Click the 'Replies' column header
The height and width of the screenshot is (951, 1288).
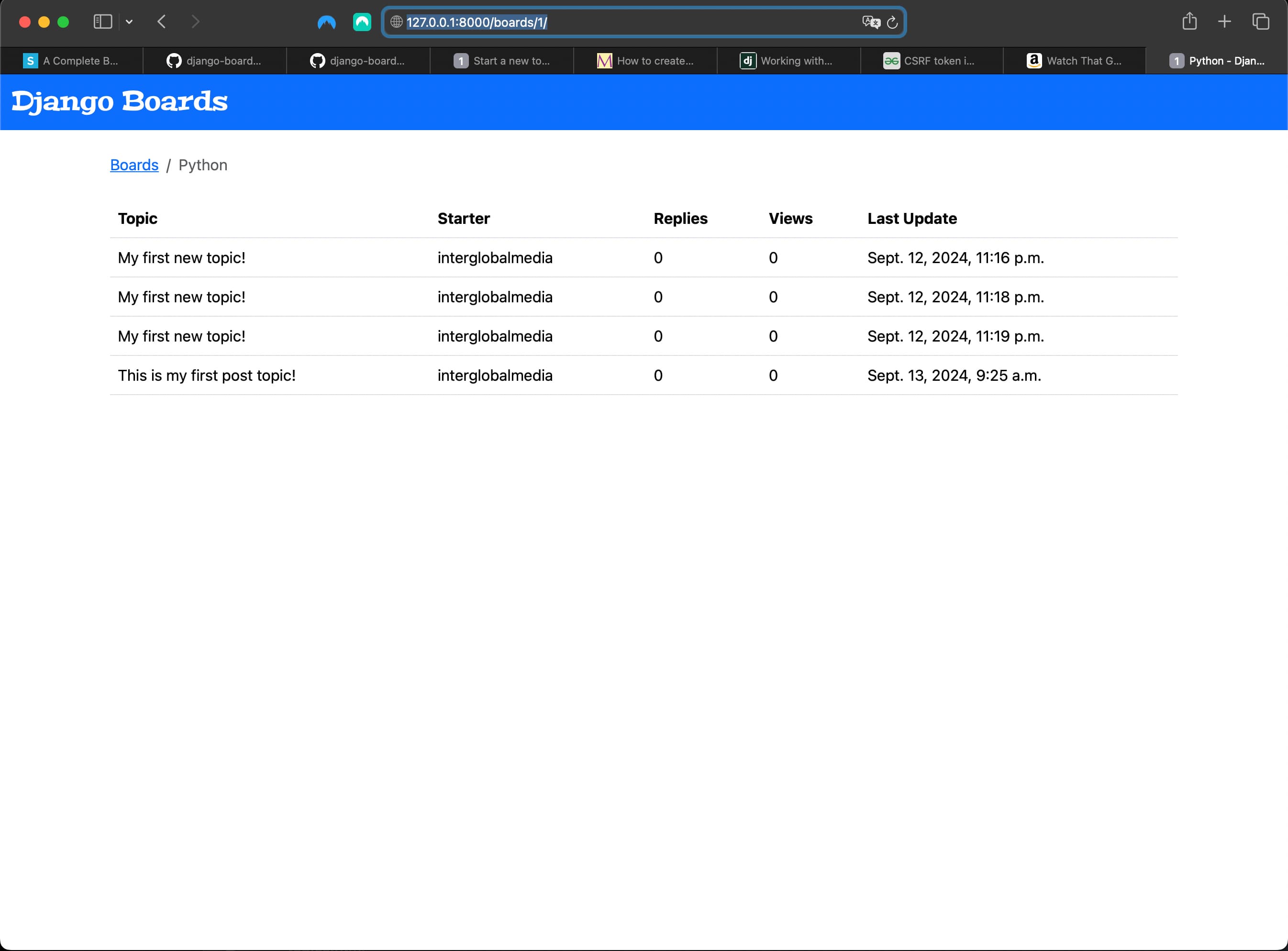pyautogui.click(x=680, y=219)
